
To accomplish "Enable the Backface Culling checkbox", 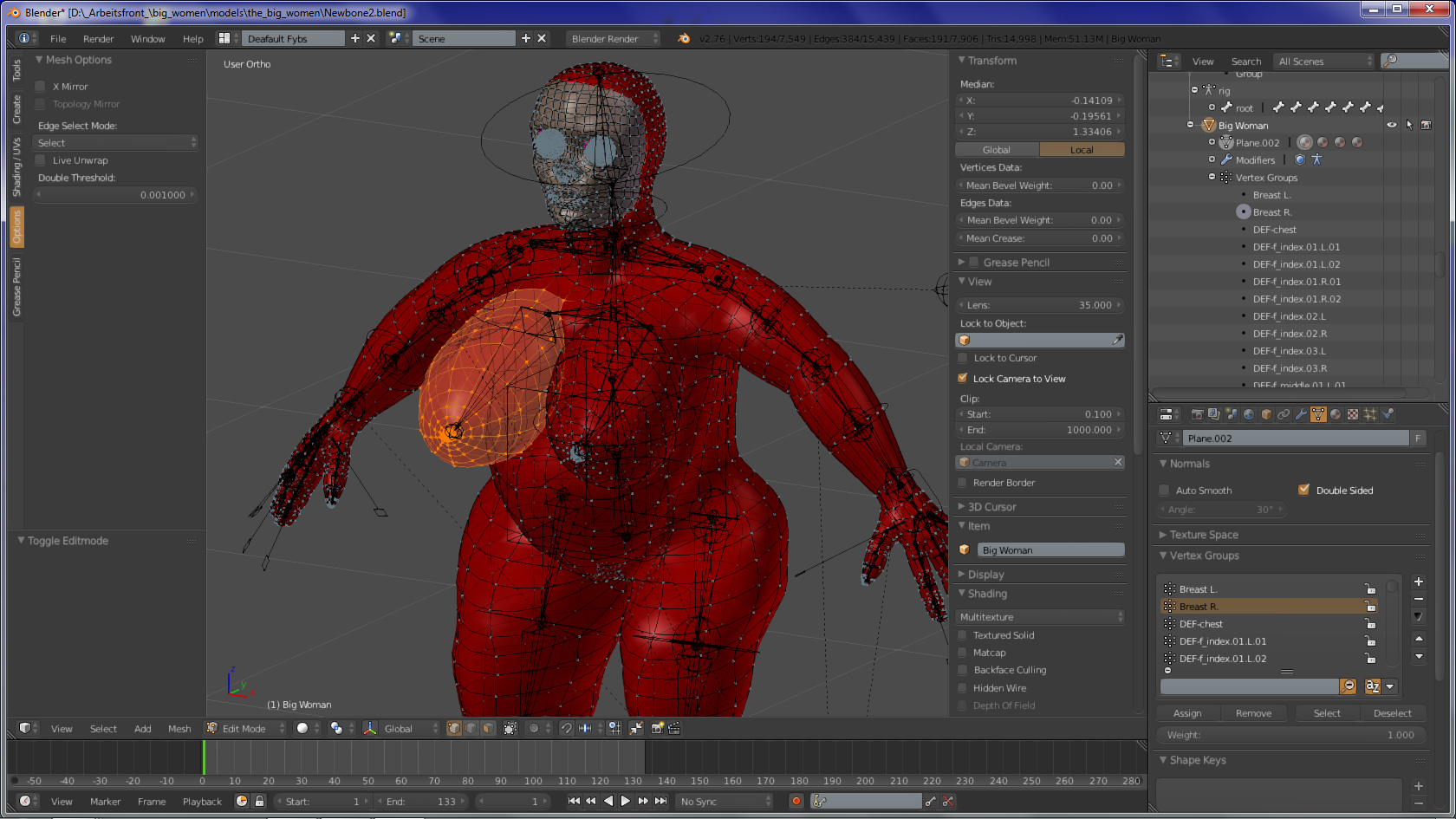I will [x=962, y=669].
